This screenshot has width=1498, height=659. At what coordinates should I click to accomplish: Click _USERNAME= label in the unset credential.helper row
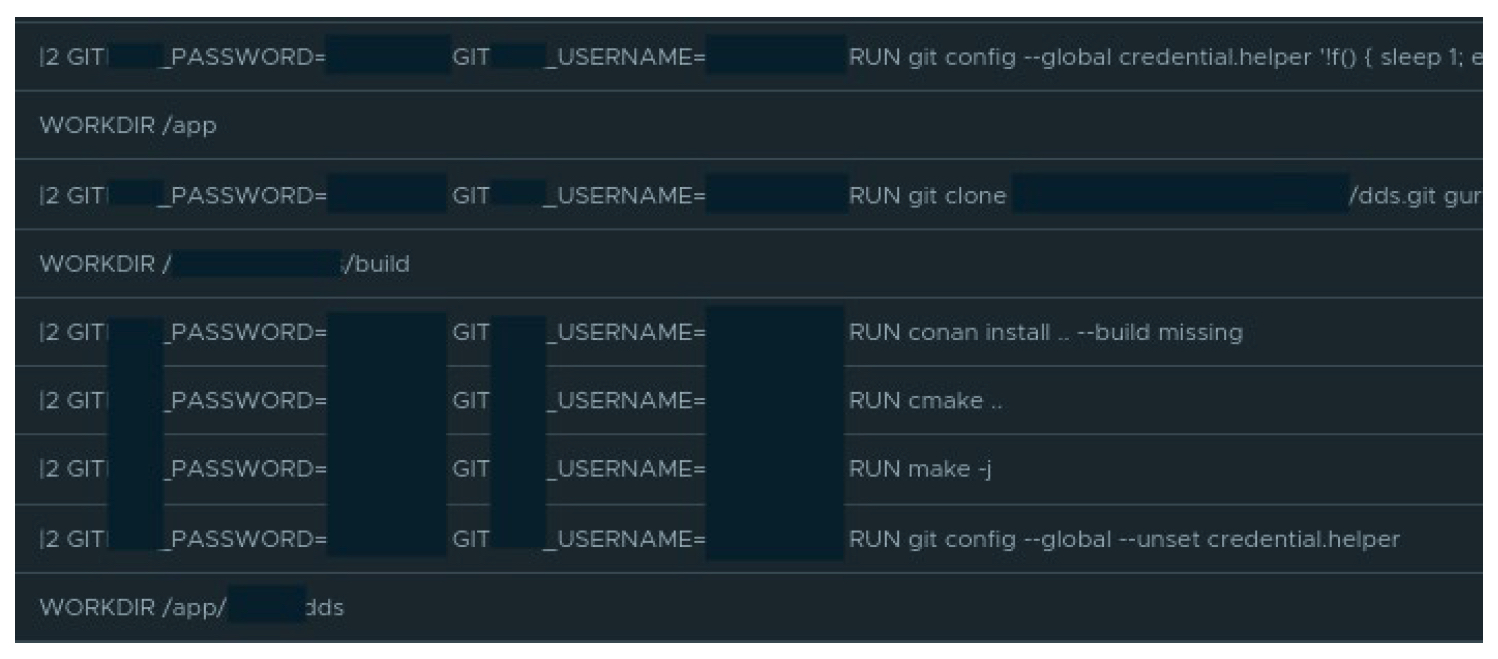[x=626, y=539]
